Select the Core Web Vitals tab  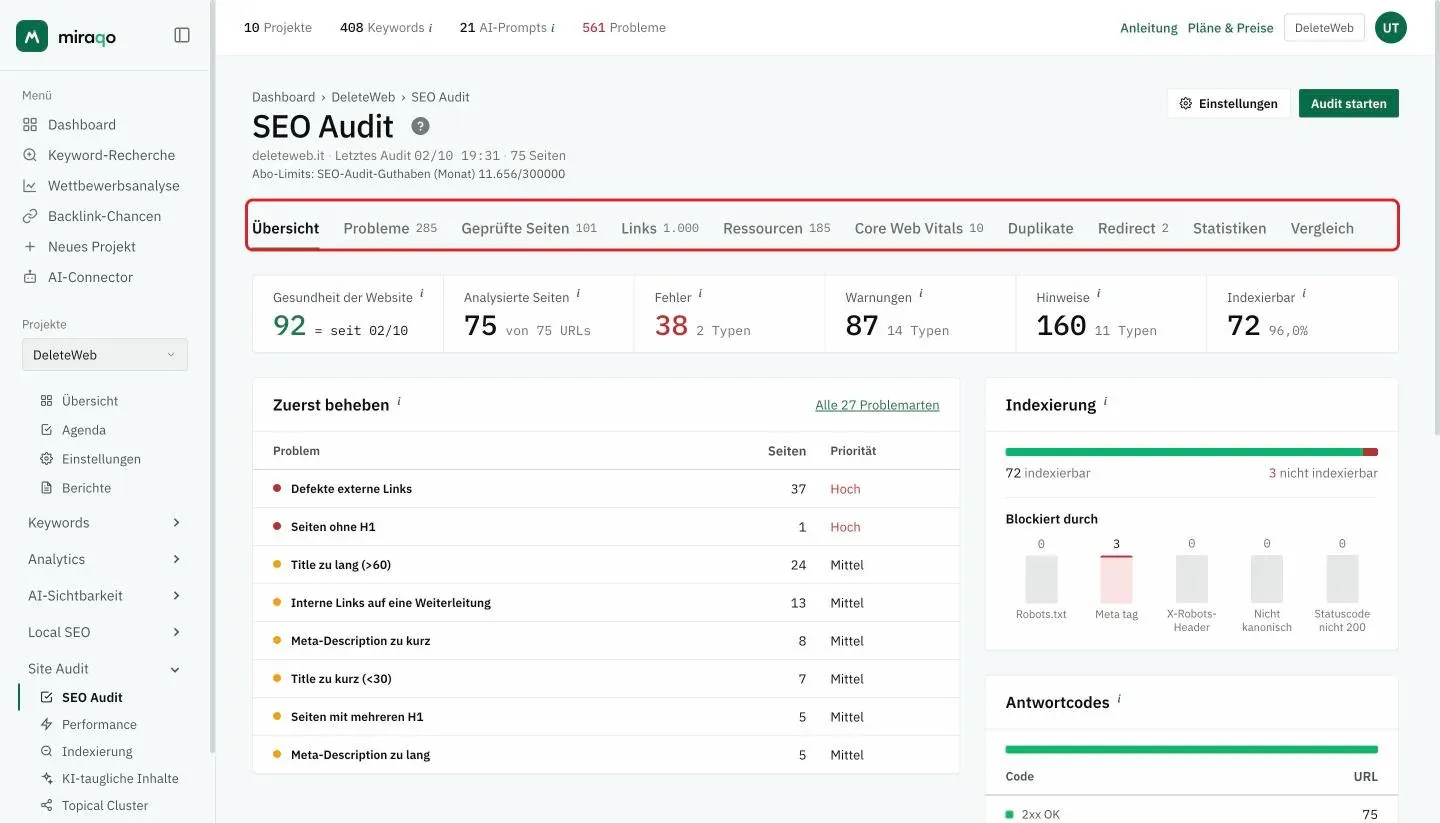[x=919, y=228]
